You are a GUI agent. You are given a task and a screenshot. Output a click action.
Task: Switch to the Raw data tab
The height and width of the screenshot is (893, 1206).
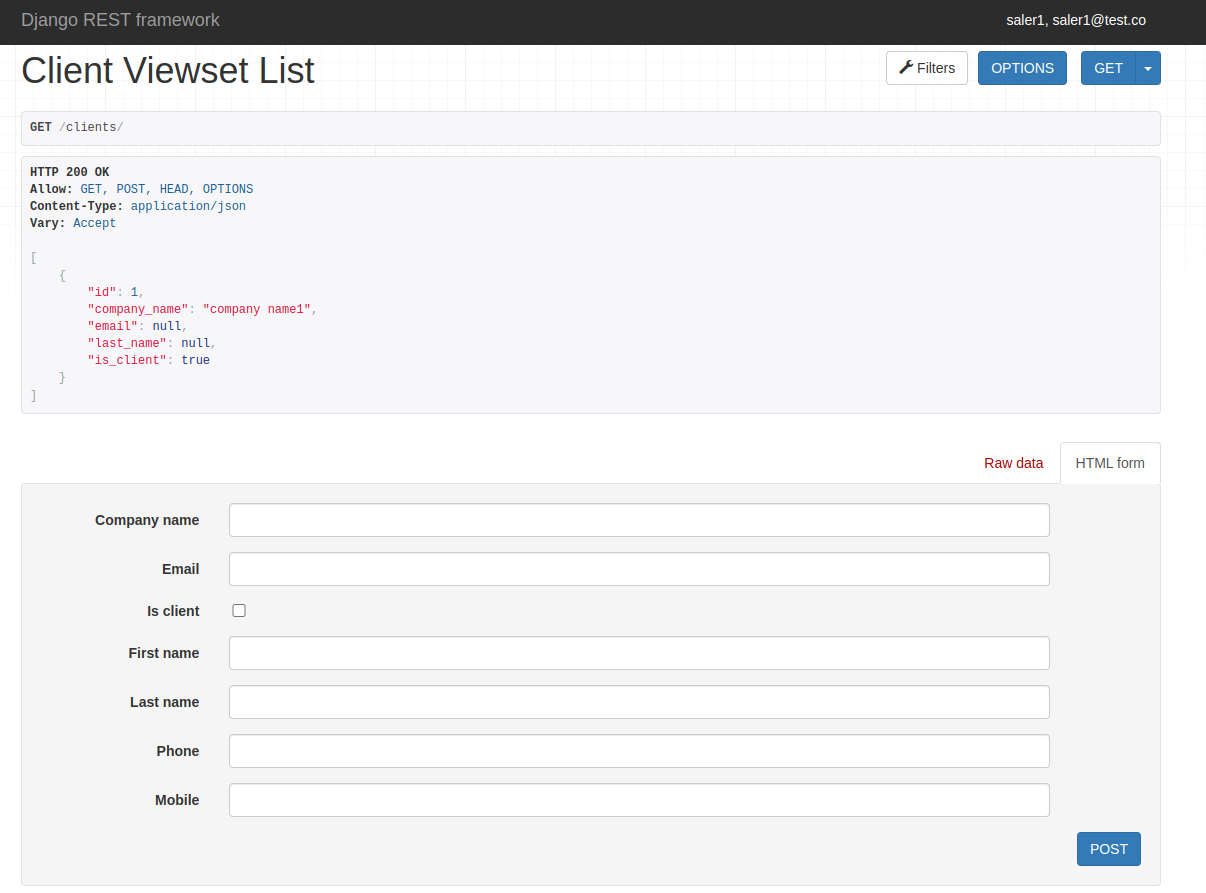pyautogui.click(x=1013, y=463)
